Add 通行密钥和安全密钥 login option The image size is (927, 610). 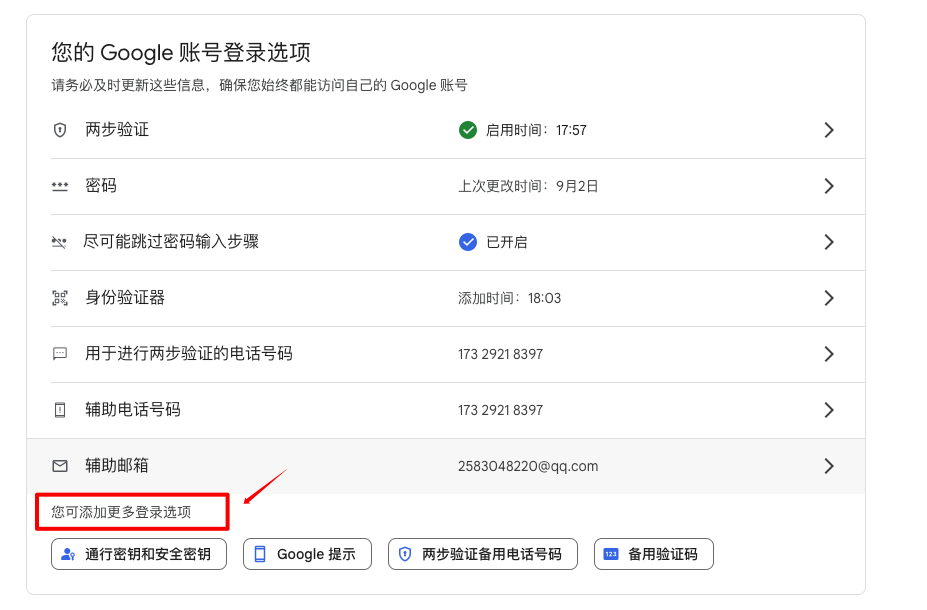(x=139, y=554)
